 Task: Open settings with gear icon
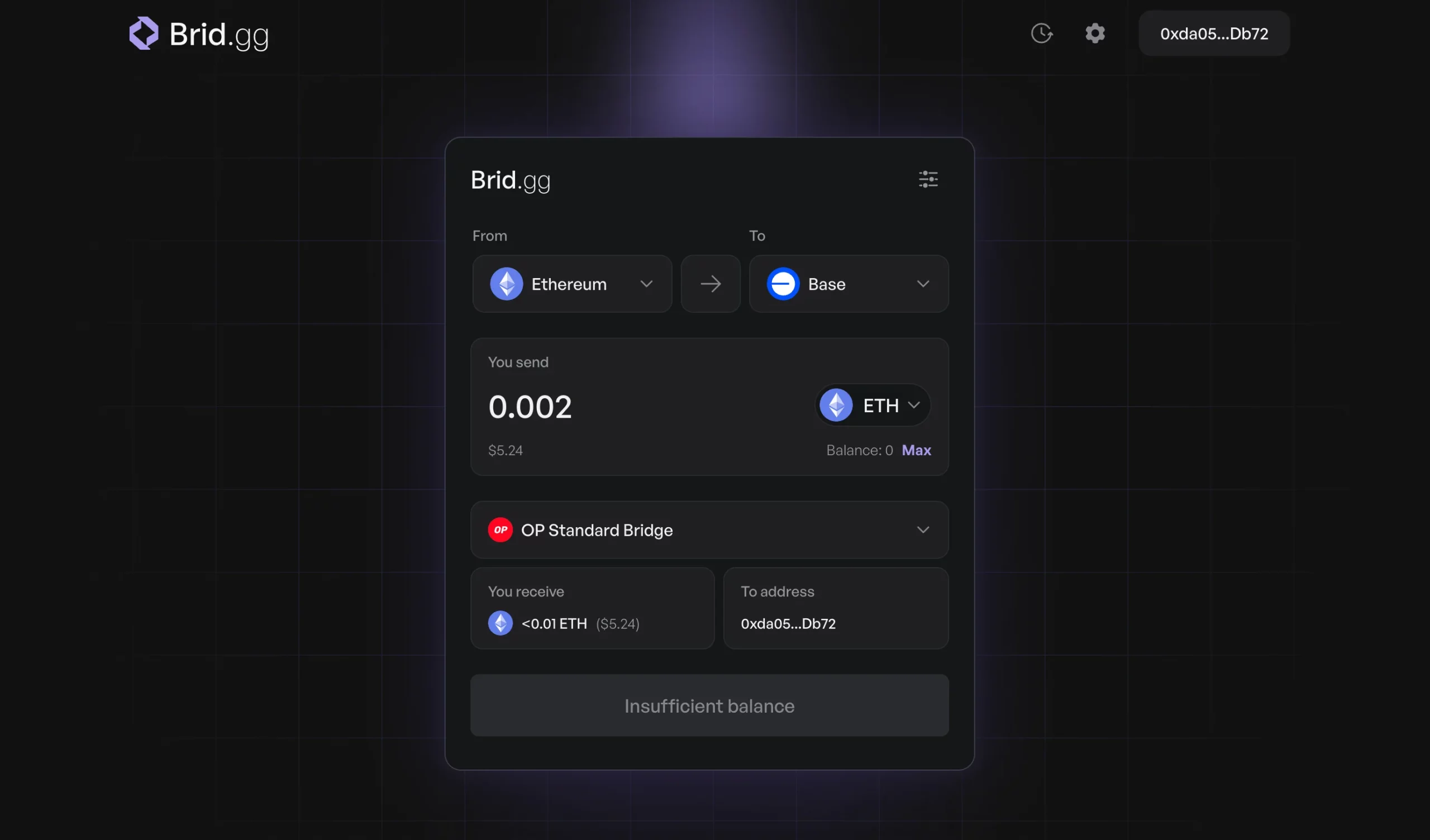tap(1095, 33)
